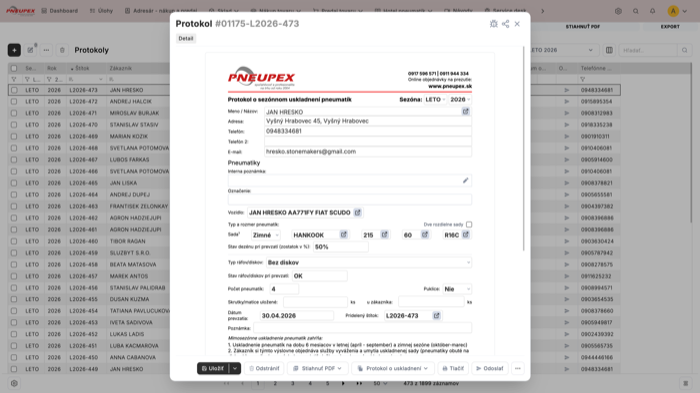Open the Sezóna LETO dropdown
Screen dimensions: 700x393
click(435, 100)
